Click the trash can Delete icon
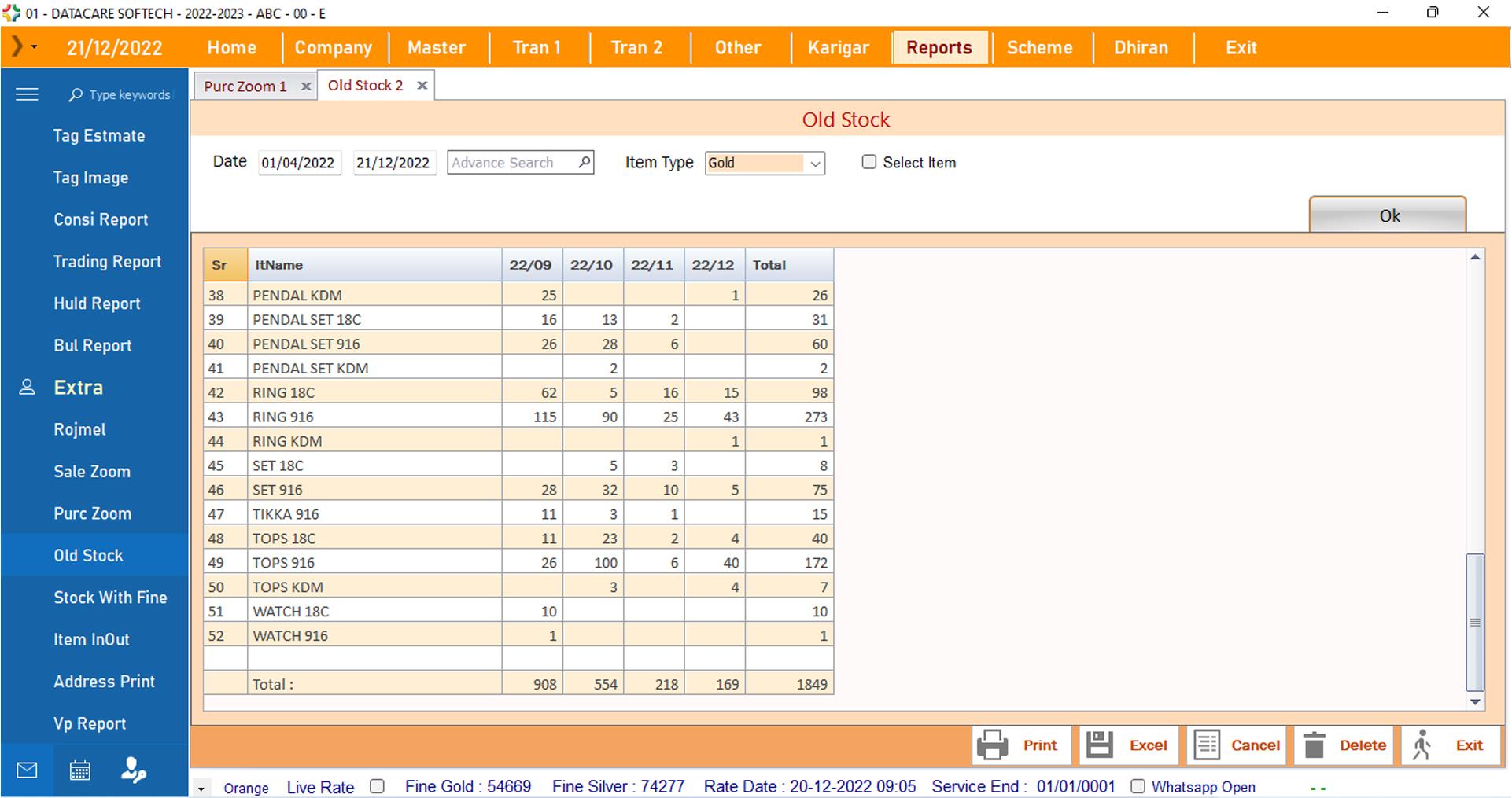The height and width of the screenshot is (798, 1512). pos(1314,745)
